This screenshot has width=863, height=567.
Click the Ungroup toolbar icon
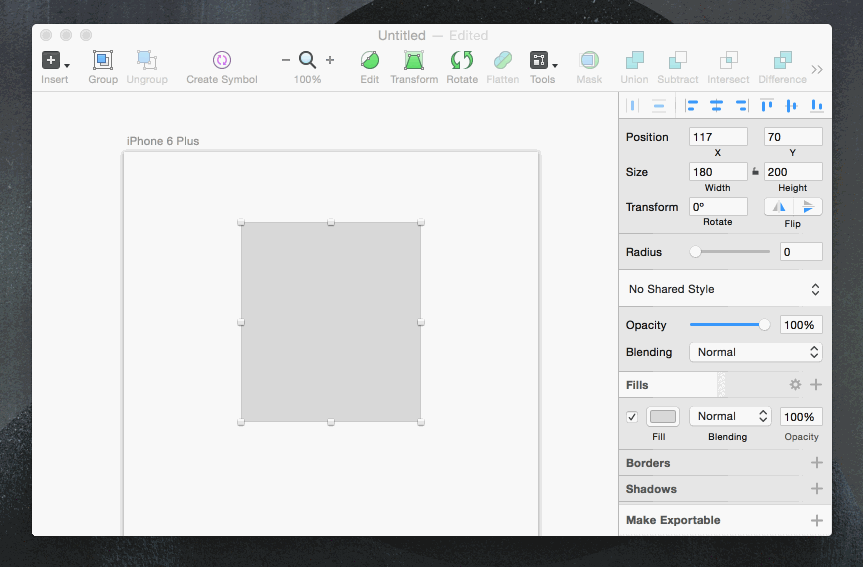147,60
